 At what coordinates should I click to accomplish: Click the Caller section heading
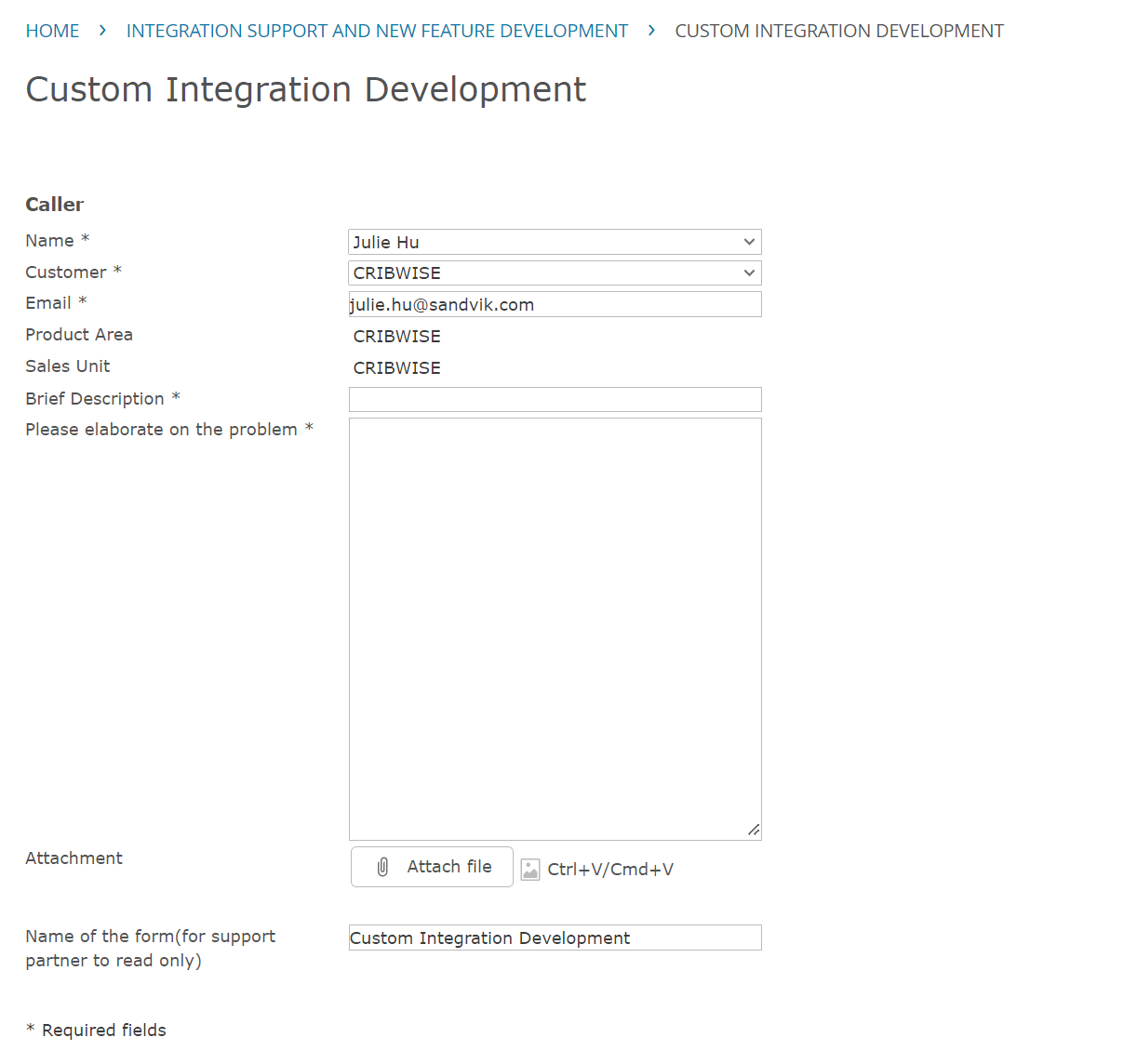54,205
